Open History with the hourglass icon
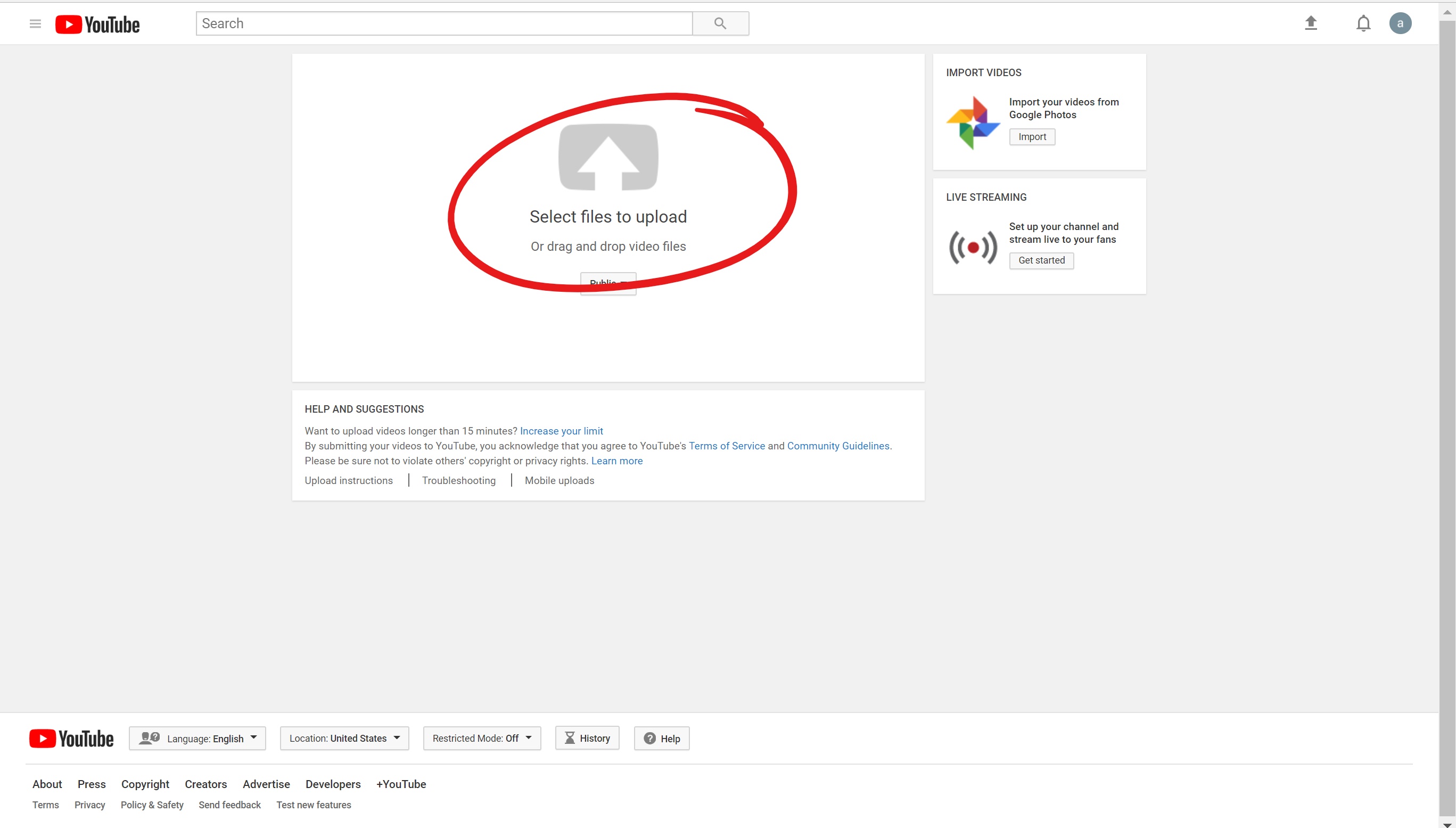This screenshot has height=828, width=1456. pyautogui.click(x=587, y=737)
